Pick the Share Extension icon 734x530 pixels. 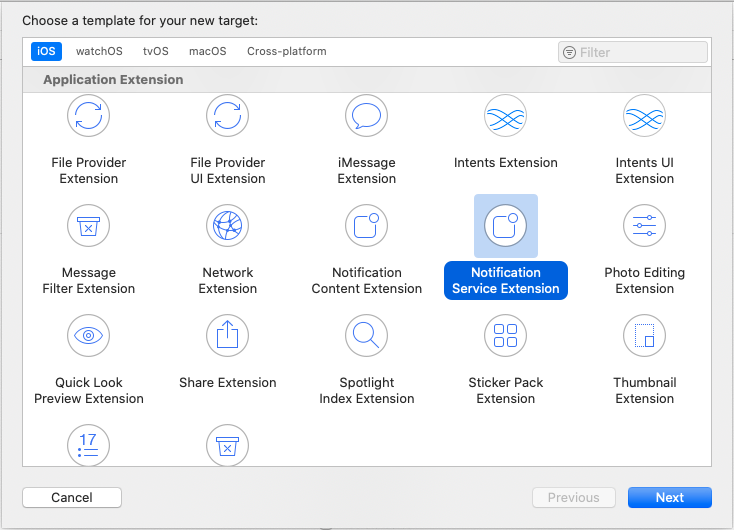228,336
